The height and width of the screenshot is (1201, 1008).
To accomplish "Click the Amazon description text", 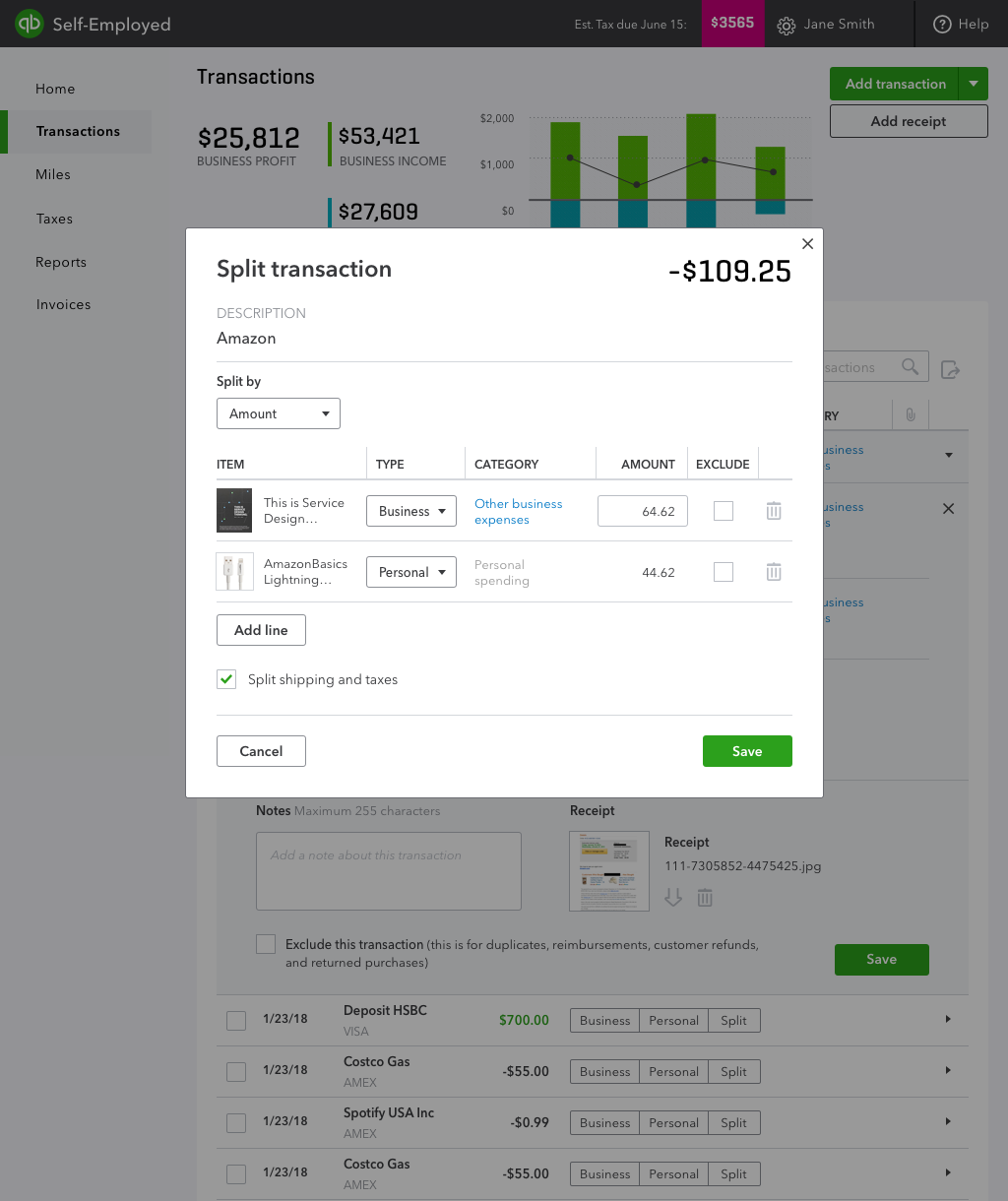I will [x=246, y=338].
